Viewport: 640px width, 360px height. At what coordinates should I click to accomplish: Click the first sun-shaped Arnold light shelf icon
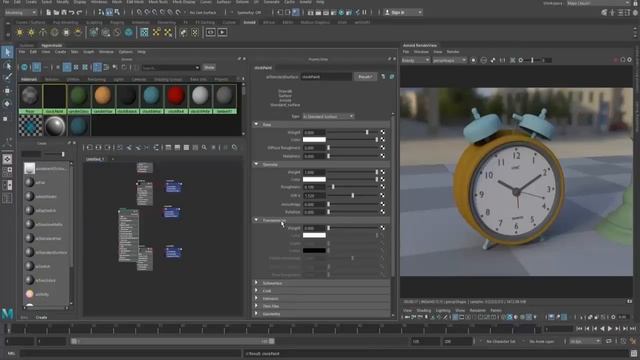tap(20, 32)
